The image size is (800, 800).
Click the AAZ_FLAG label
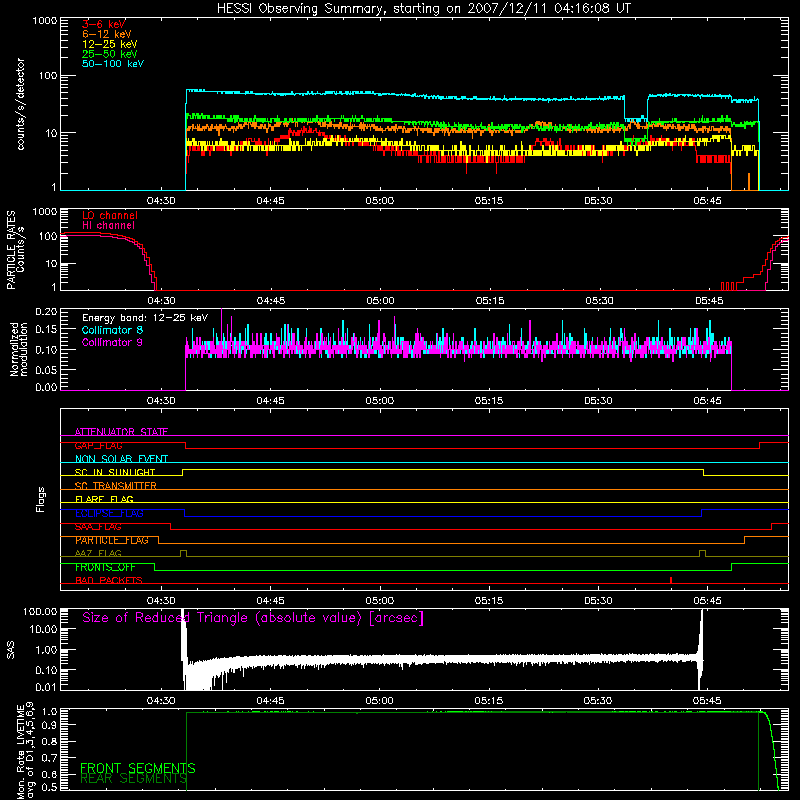click(x=98, y=553)
